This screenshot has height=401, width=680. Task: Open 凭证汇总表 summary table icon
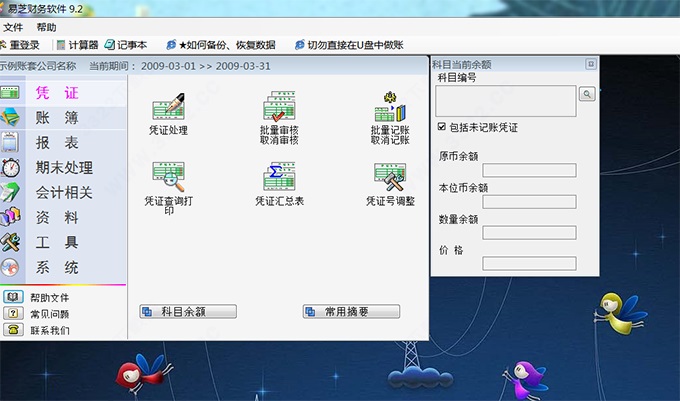coord(279,176)
